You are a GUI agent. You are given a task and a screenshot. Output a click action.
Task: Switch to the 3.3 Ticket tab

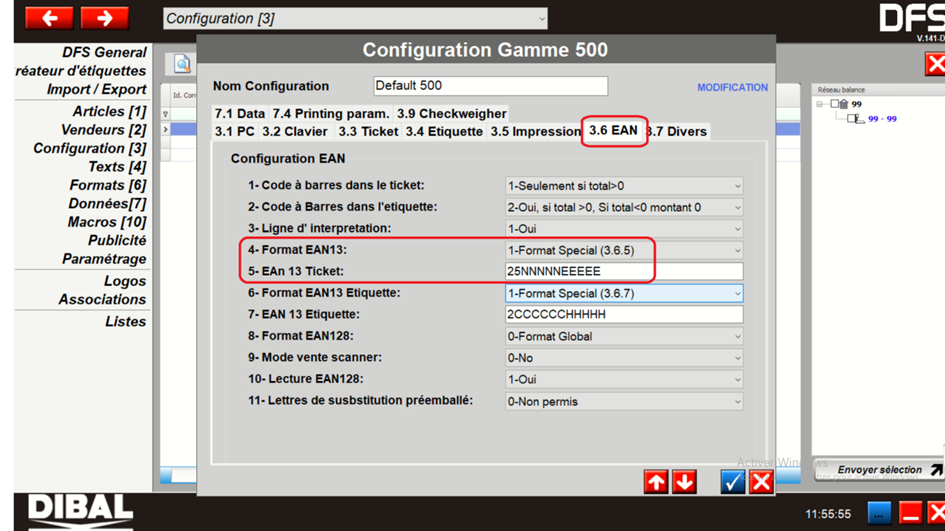[368, 131]
